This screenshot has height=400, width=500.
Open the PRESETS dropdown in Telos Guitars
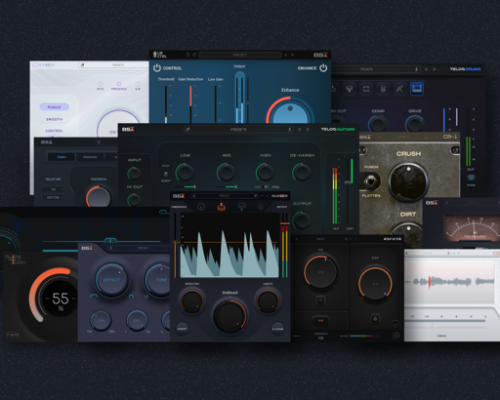(239, 129)
